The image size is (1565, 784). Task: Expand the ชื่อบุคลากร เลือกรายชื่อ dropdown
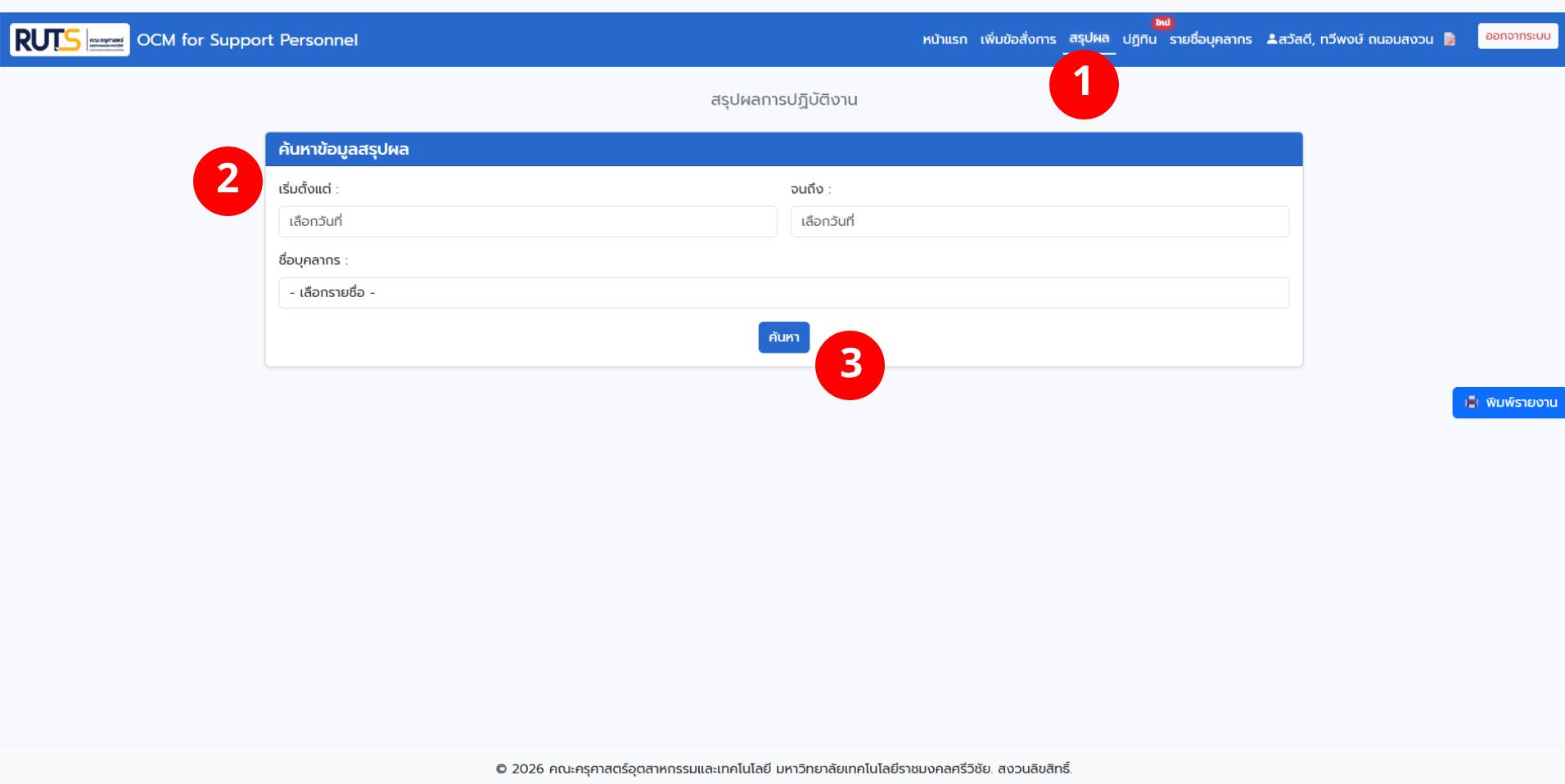(784, 293)
